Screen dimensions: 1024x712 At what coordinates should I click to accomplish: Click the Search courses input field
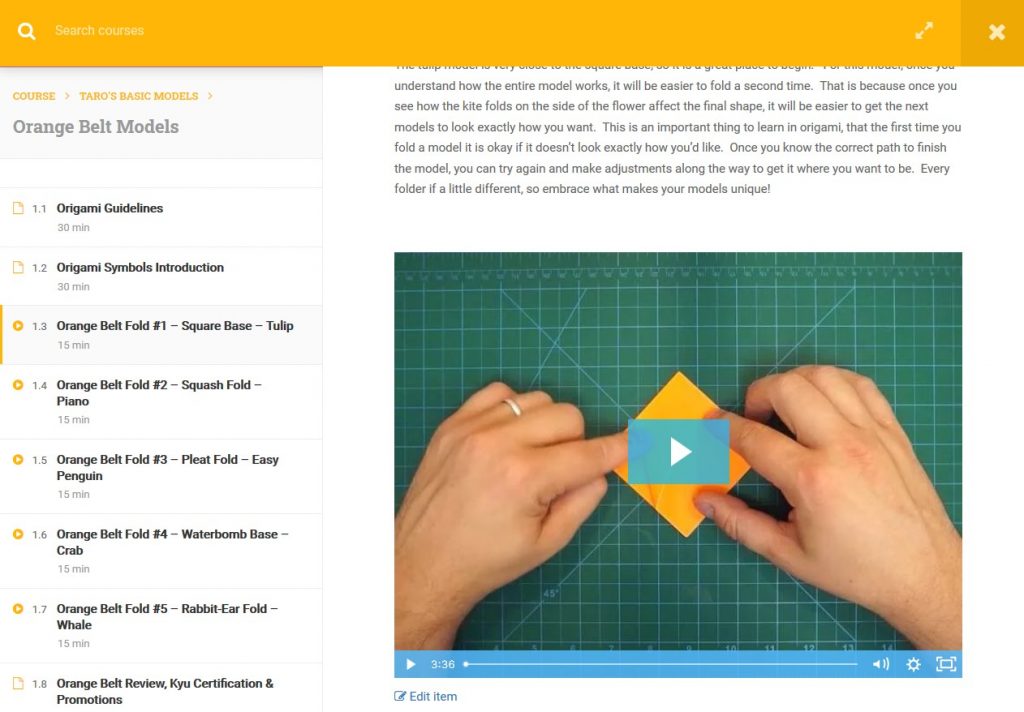tap(457, 31)
